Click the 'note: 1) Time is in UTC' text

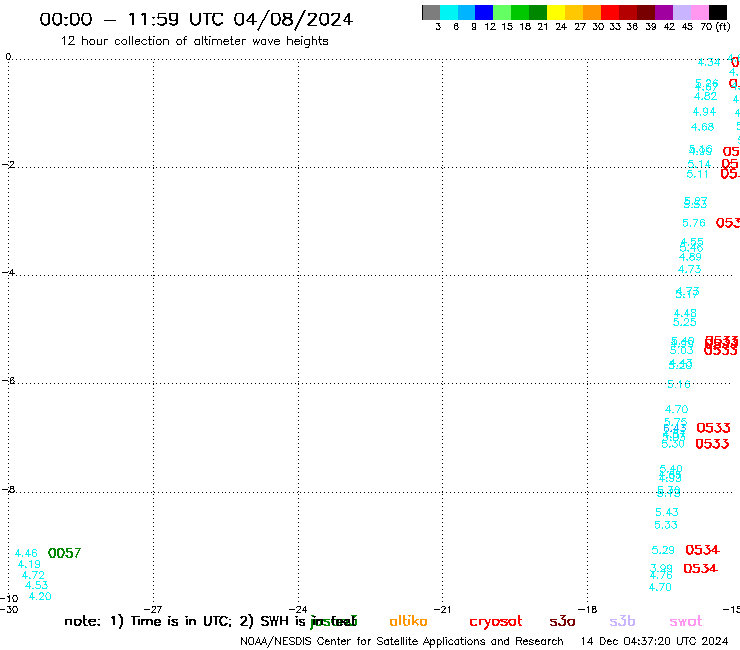coord(148,621)
